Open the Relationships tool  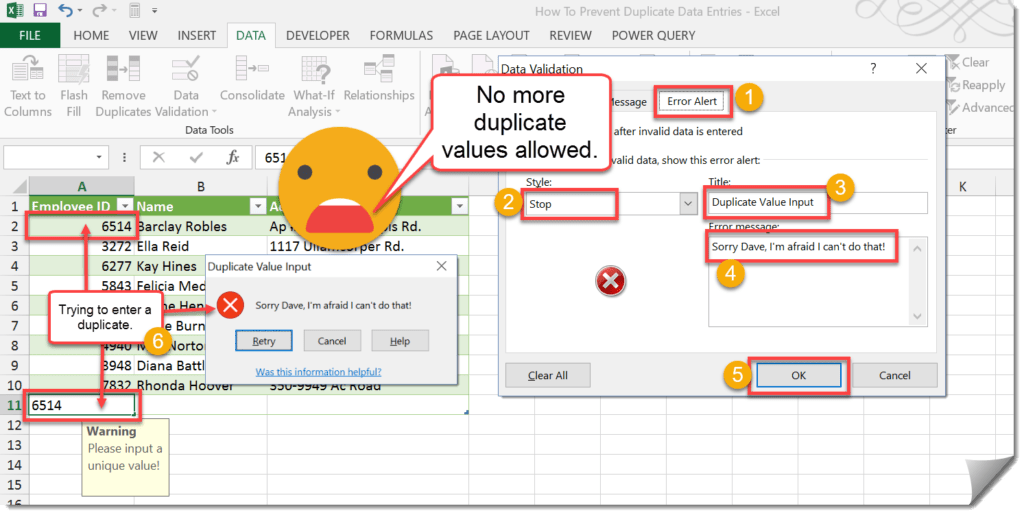click(x=379, y=78)
